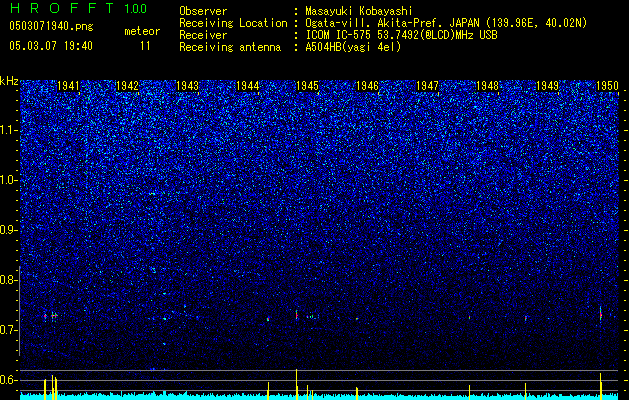Select the 1943 time marker

point(187,86)
